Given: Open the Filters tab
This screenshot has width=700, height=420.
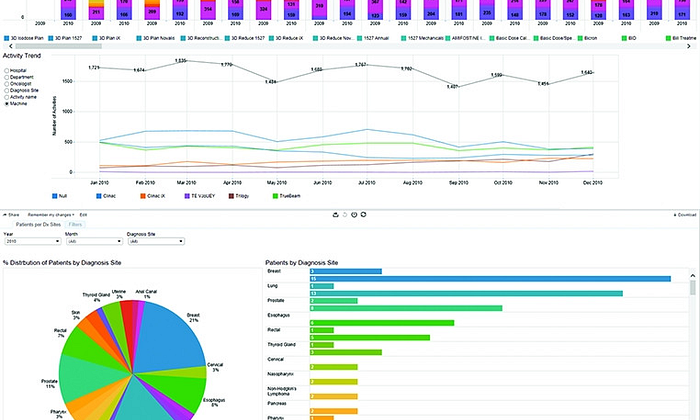Looking at the screenshot, I should click(x=75, y=225).
